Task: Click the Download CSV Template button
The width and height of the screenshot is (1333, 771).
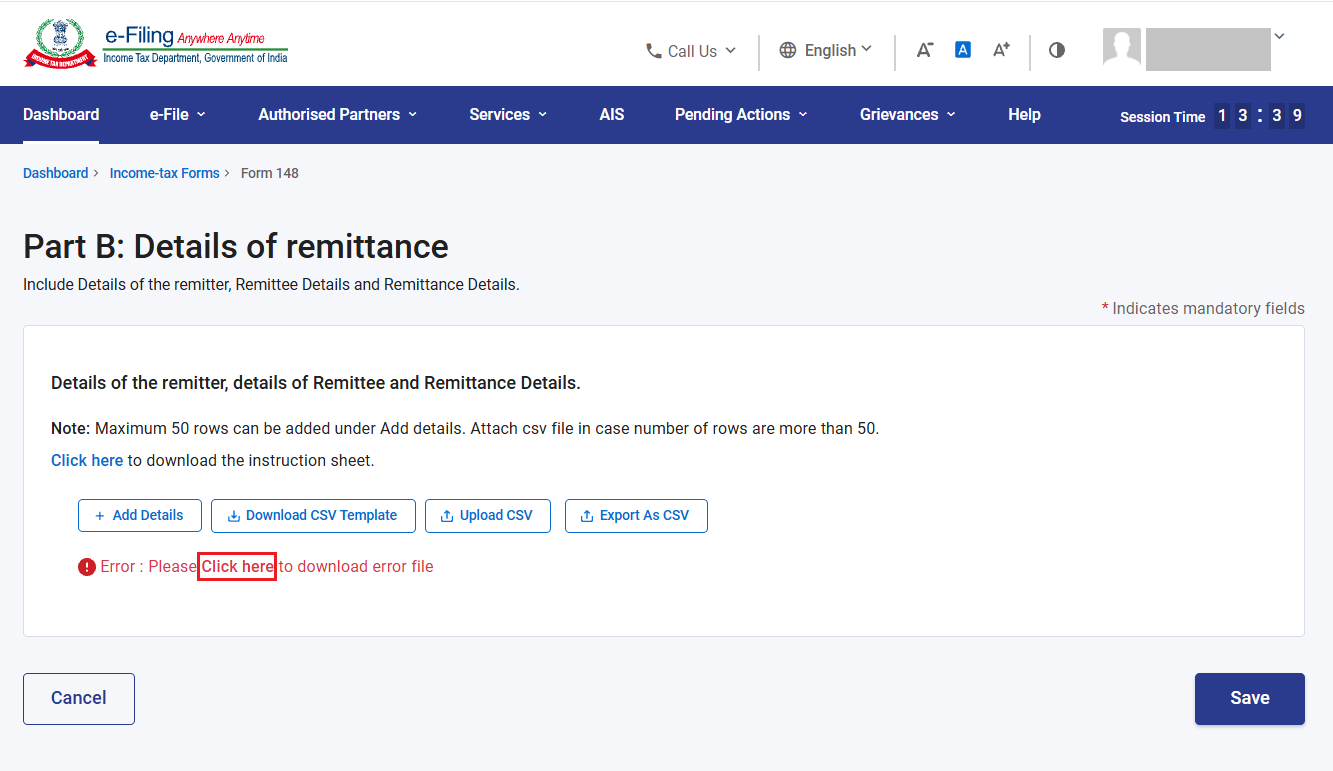Action: (313, 516)
